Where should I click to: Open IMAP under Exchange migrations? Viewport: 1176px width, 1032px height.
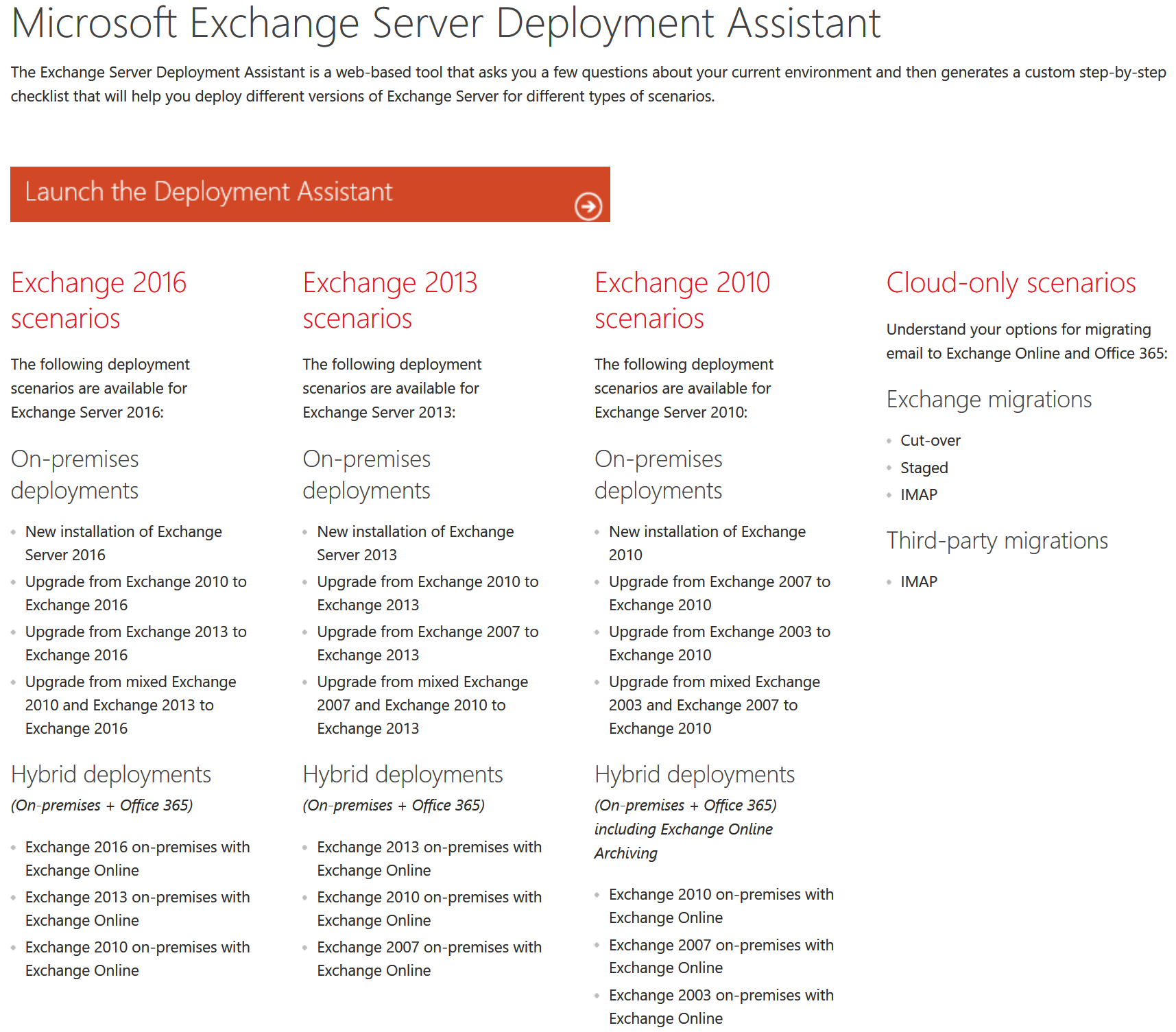(919, 494)
